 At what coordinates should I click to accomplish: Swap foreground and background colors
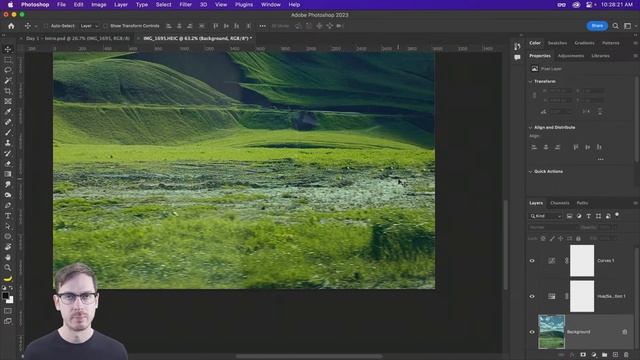coord(11,288)
